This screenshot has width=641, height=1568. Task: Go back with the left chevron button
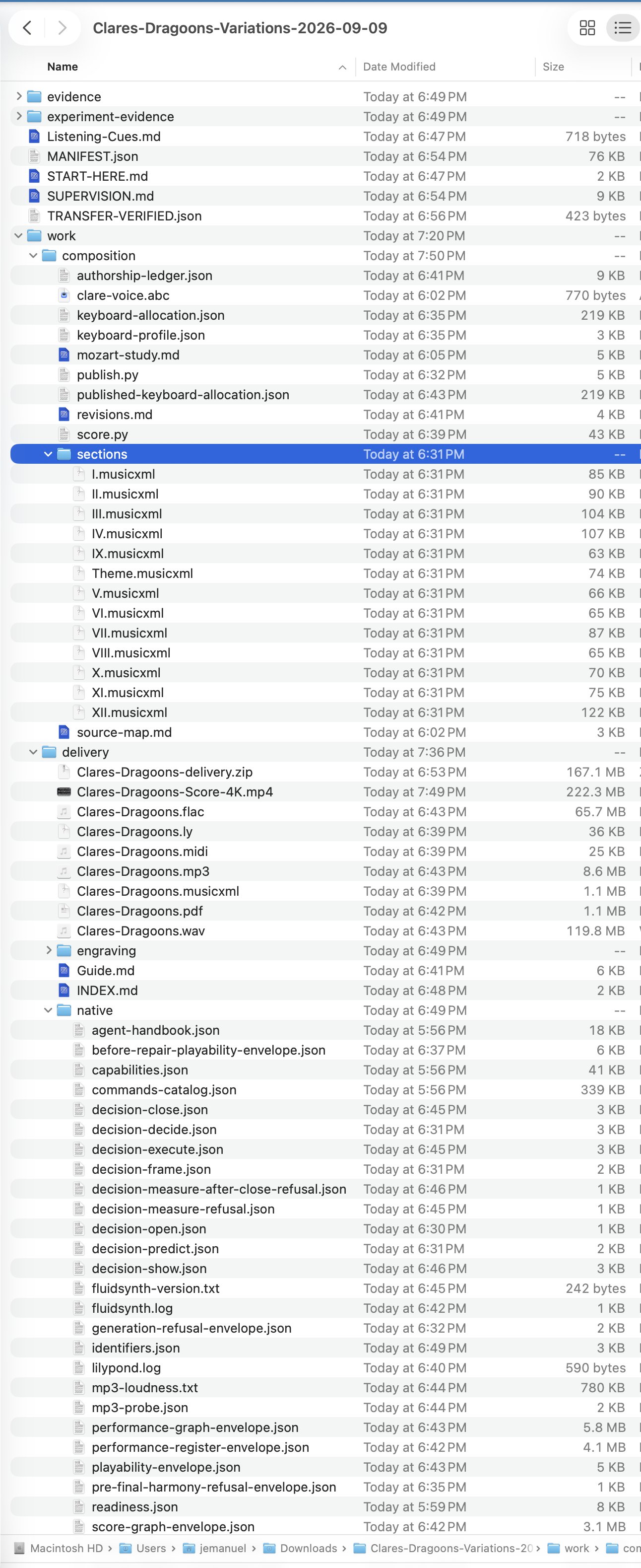point(27,27)
